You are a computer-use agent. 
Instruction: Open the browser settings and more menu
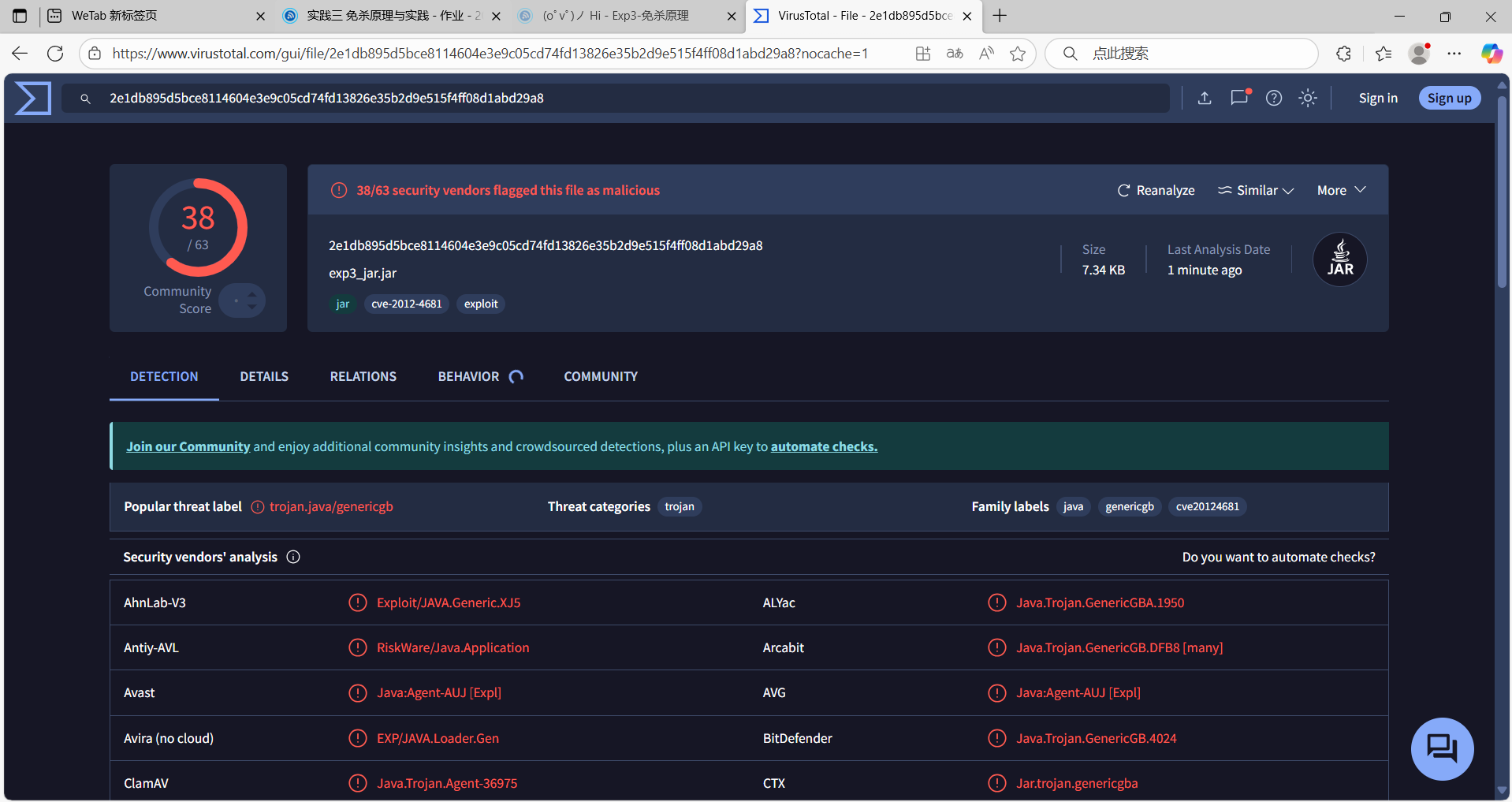coord(1454,54)
